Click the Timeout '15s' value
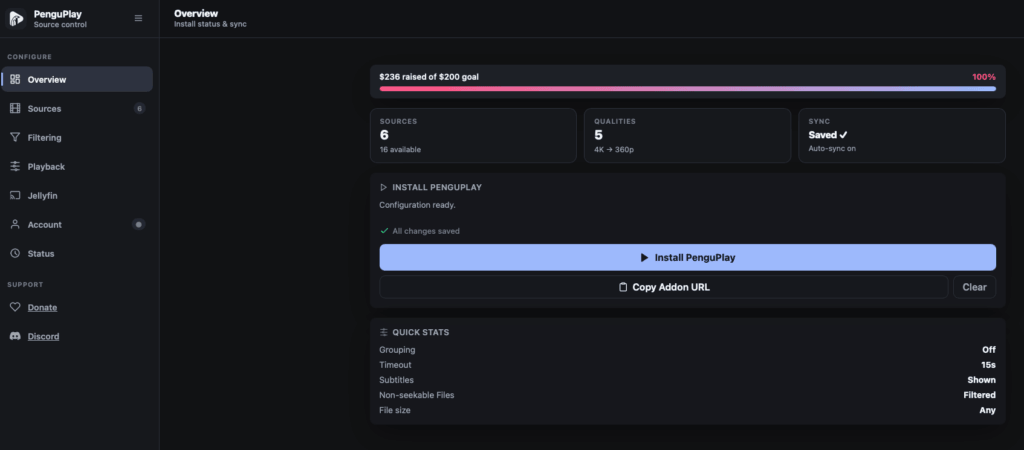The height and width of the screenshot is (450, 1024). point(989,364)
